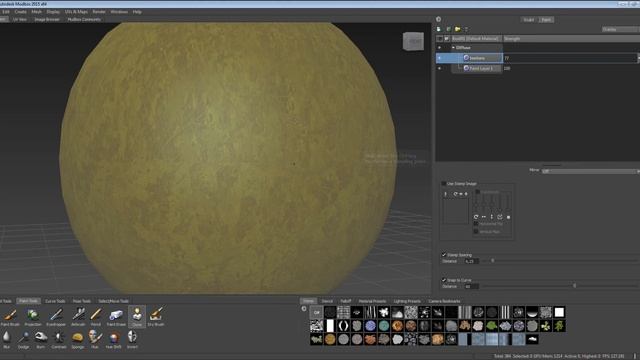This screenshot has height=360, width=640.
Task: Open the Help menu
Action: point(137,12)
